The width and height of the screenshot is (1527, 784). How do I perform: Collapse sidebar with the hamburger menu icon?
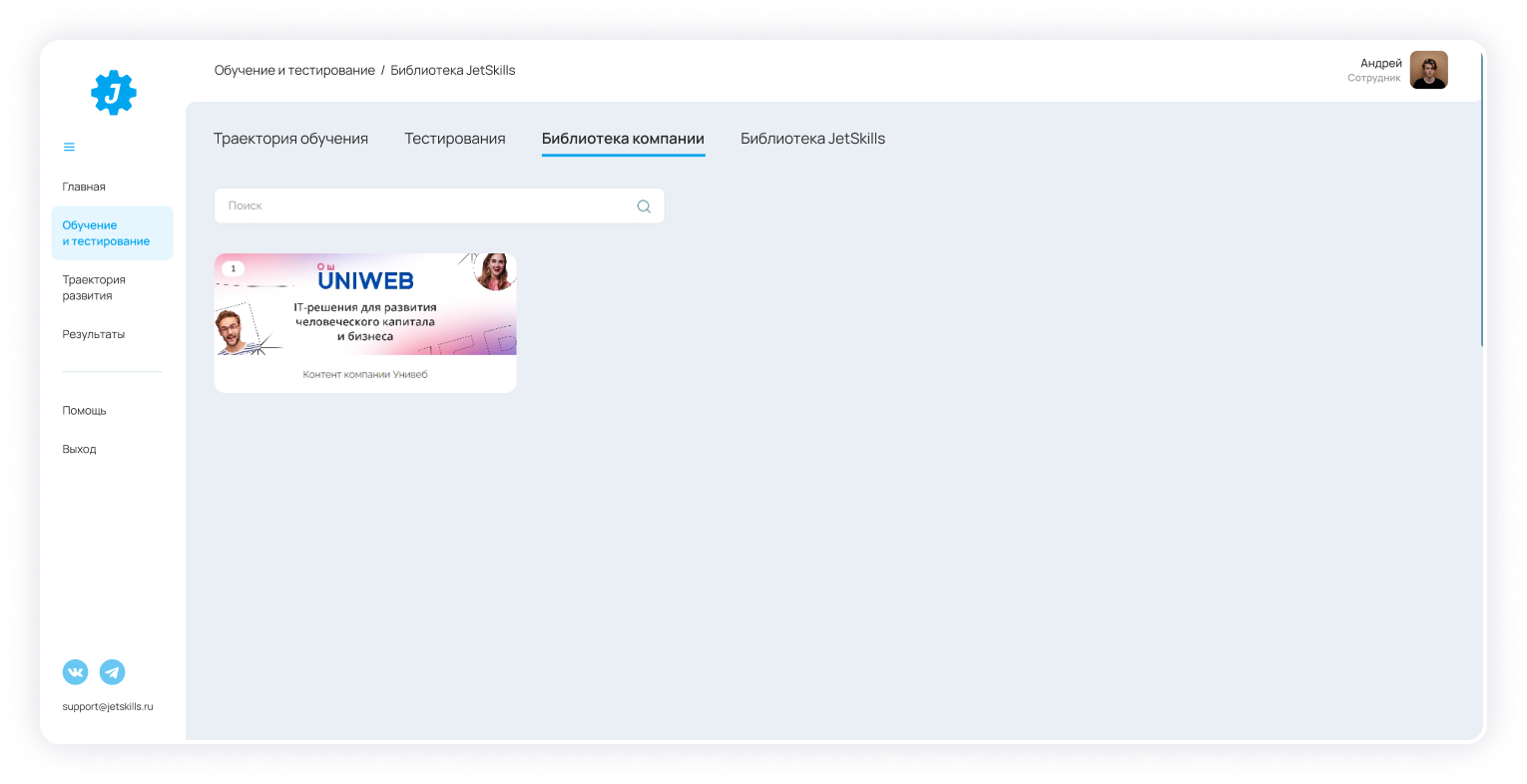click(x=69, y=148)
